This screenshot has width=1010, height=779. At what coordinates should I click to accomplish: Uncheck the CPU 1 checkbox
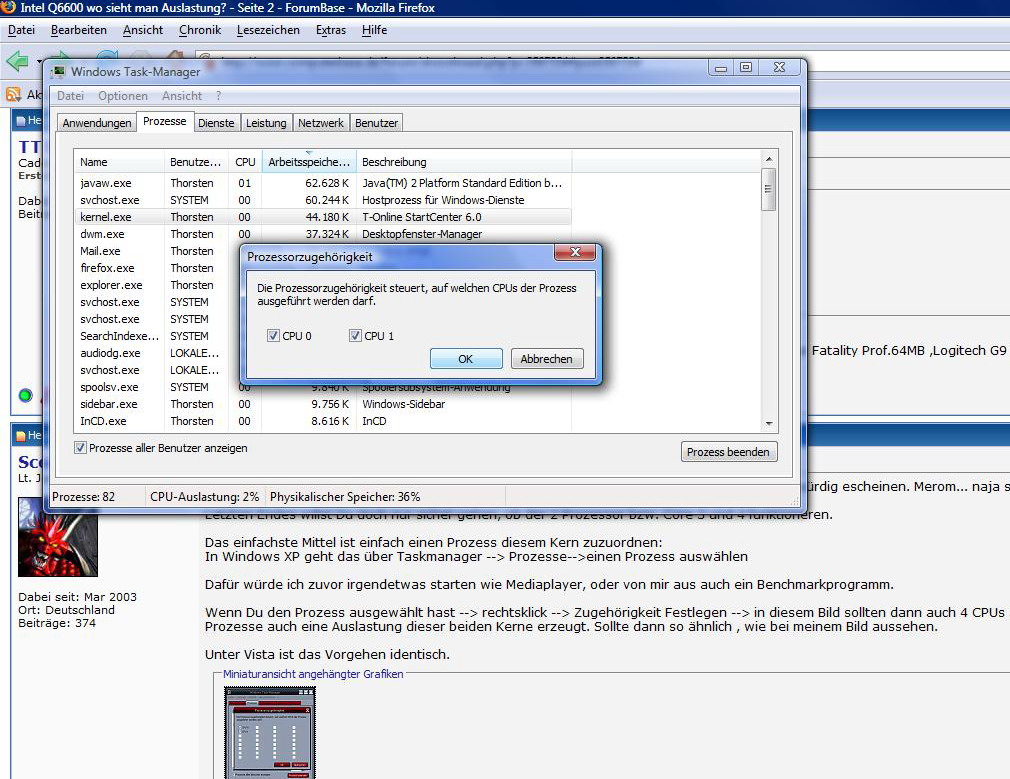coord(355,336)
